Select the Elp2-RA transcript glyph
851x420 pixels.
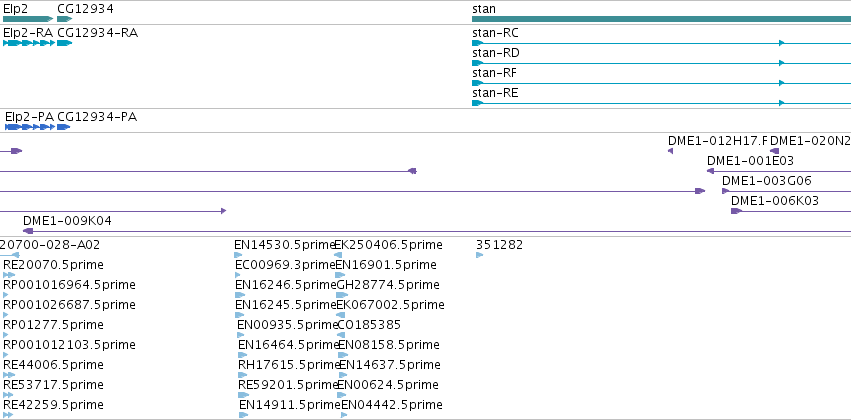click(x=29, y=43)
